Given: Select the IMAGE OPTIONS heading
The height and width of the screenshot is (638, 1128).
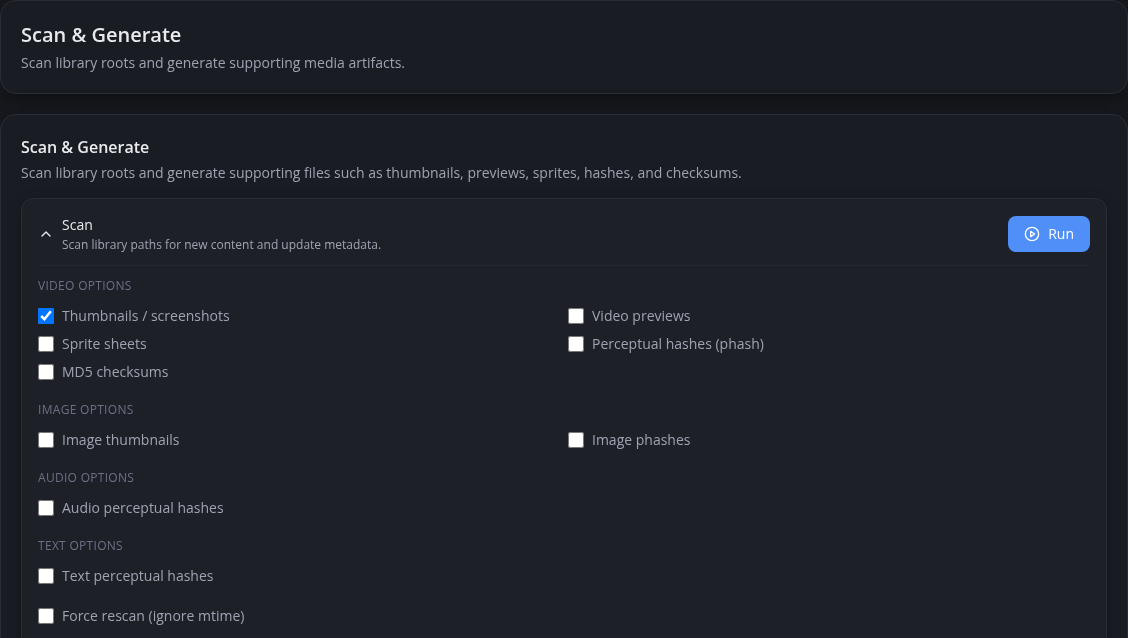Looking at the screenshot, I should click(x=86, y=409).
